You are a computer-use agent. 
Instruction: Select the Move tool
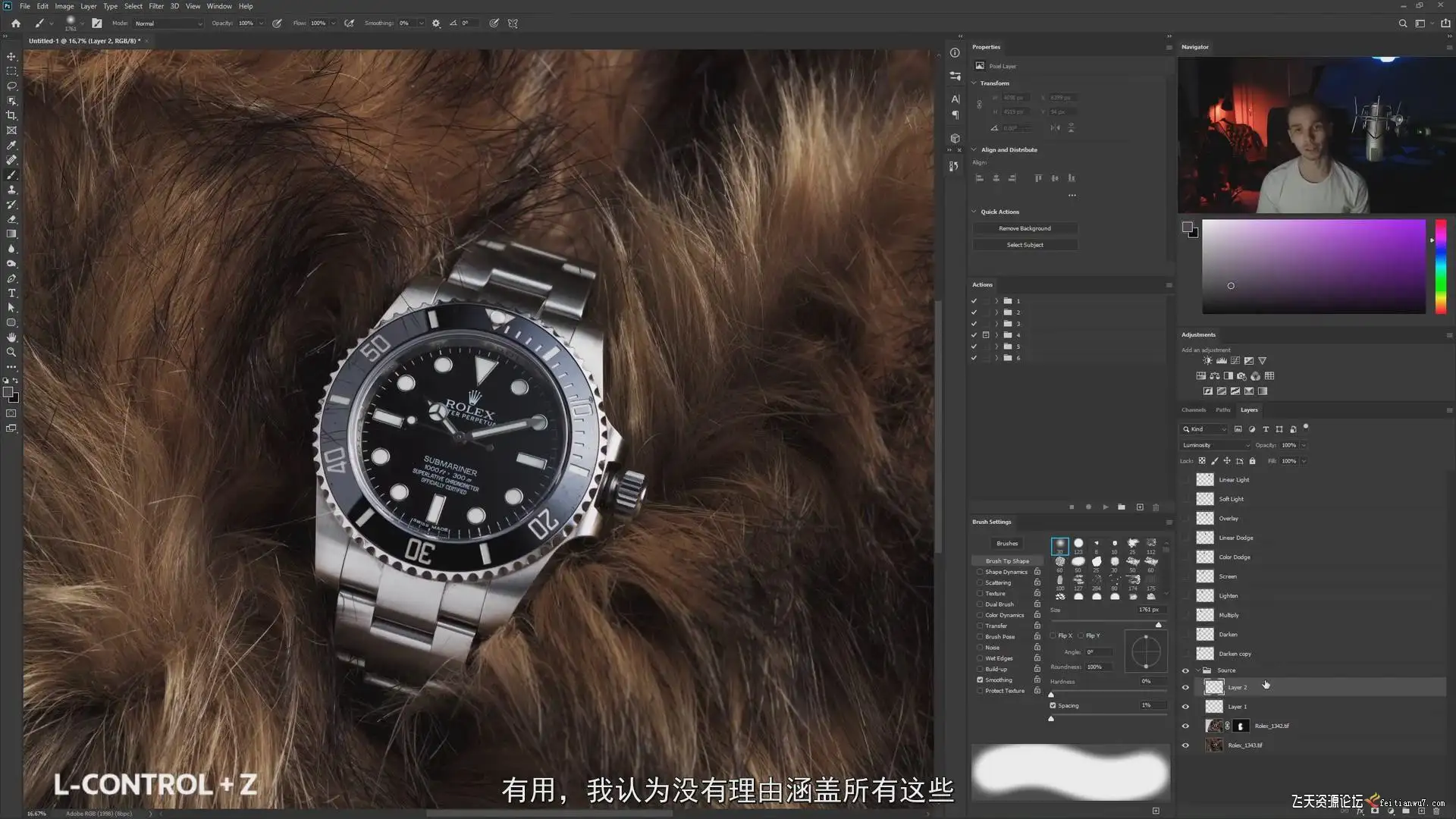11,57
